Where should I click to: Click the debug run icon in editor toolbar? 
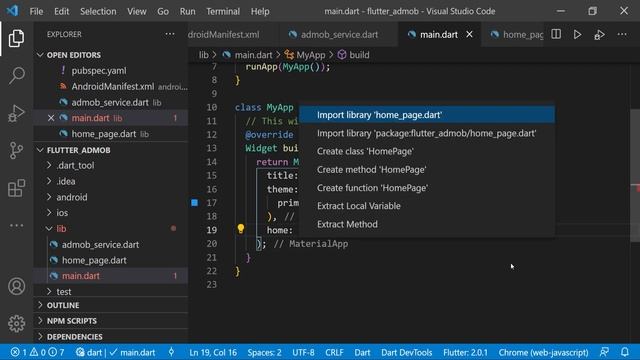(x=599, y=35)
